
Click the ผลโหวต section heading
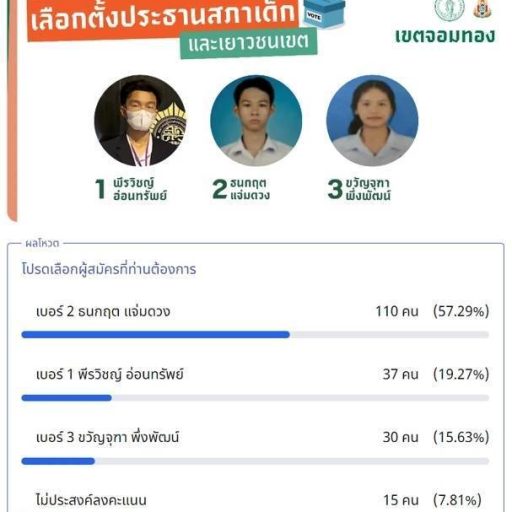[42, 243]
